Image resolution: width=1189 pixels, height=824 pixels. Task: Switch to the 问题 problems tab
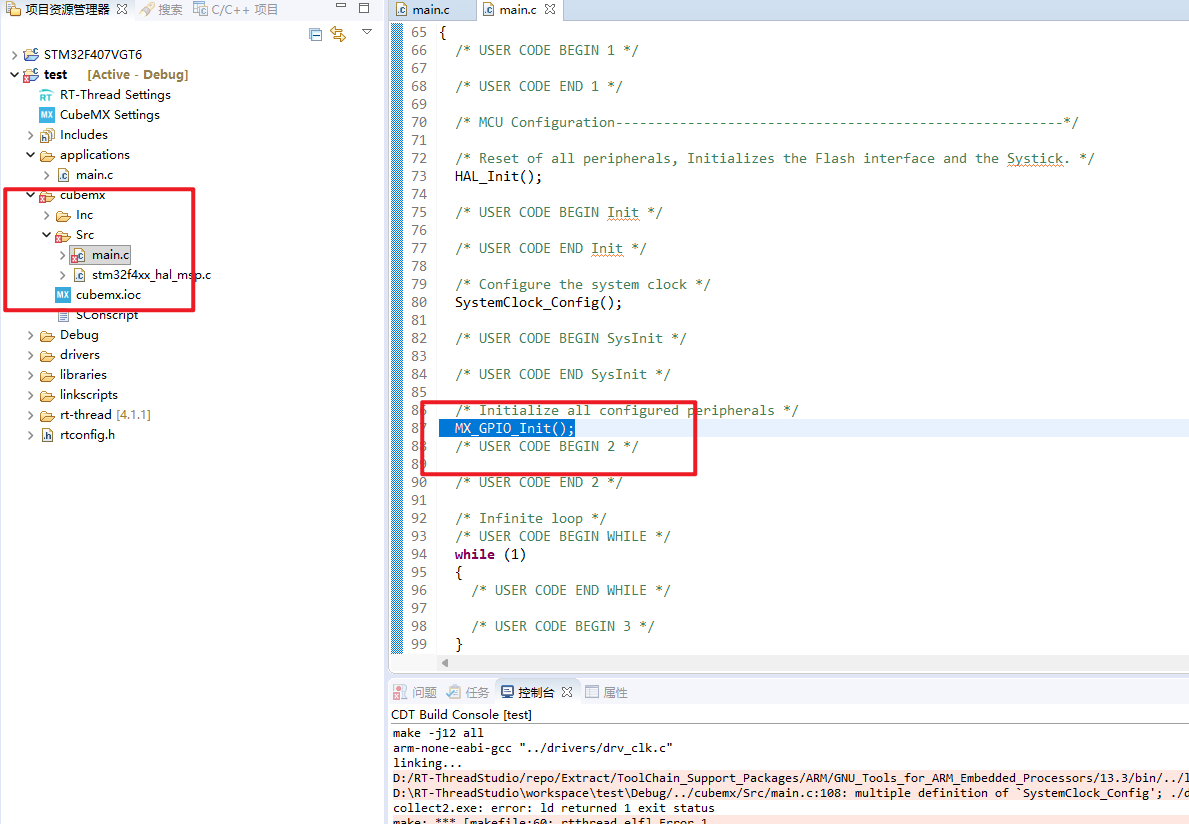pyautogui.click(x=415, y=692)
